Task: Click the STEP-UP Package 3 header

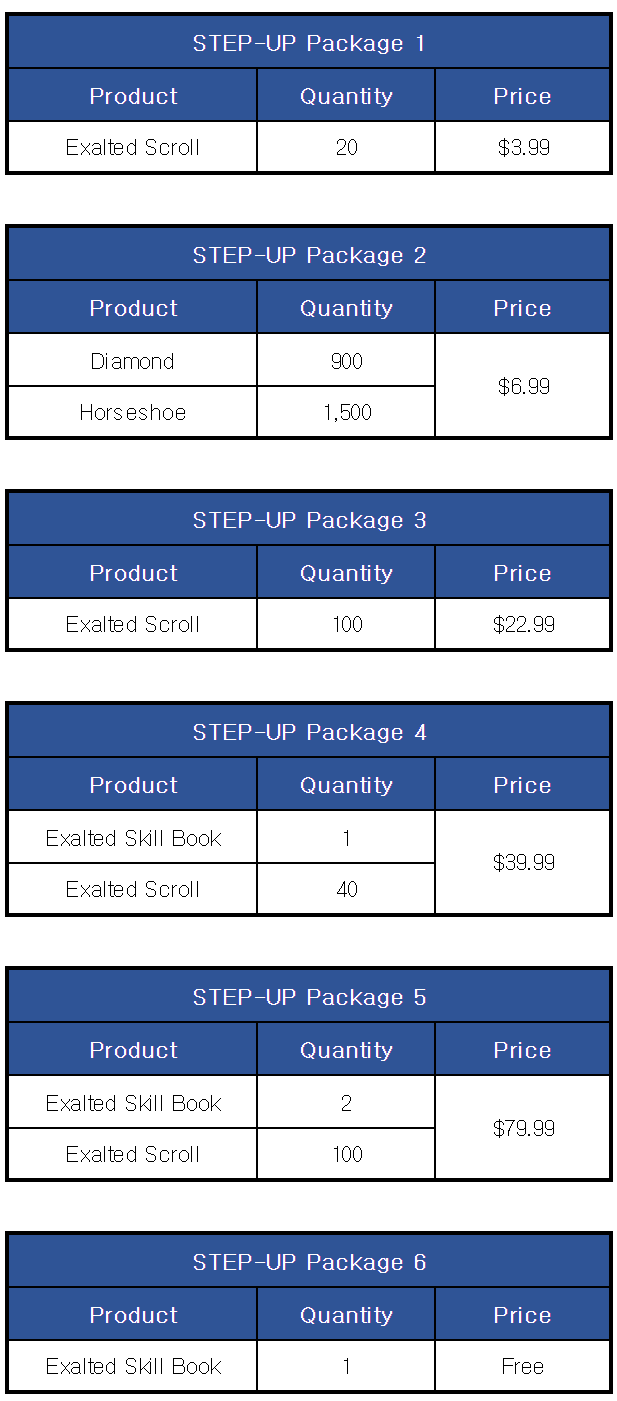Action: [x=309, y=520]
